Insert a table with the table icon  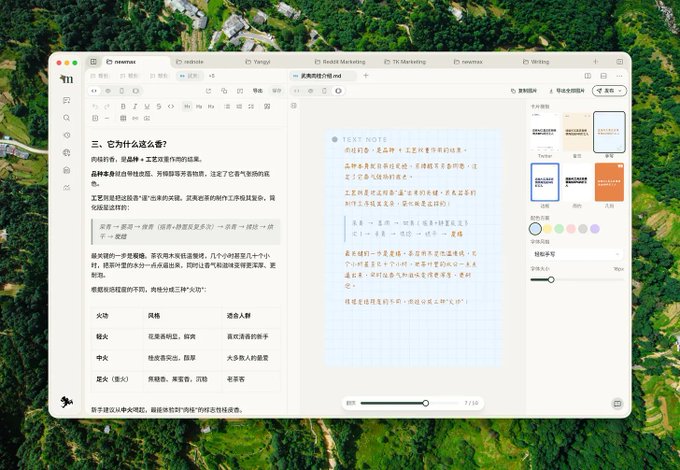[123, 118]
